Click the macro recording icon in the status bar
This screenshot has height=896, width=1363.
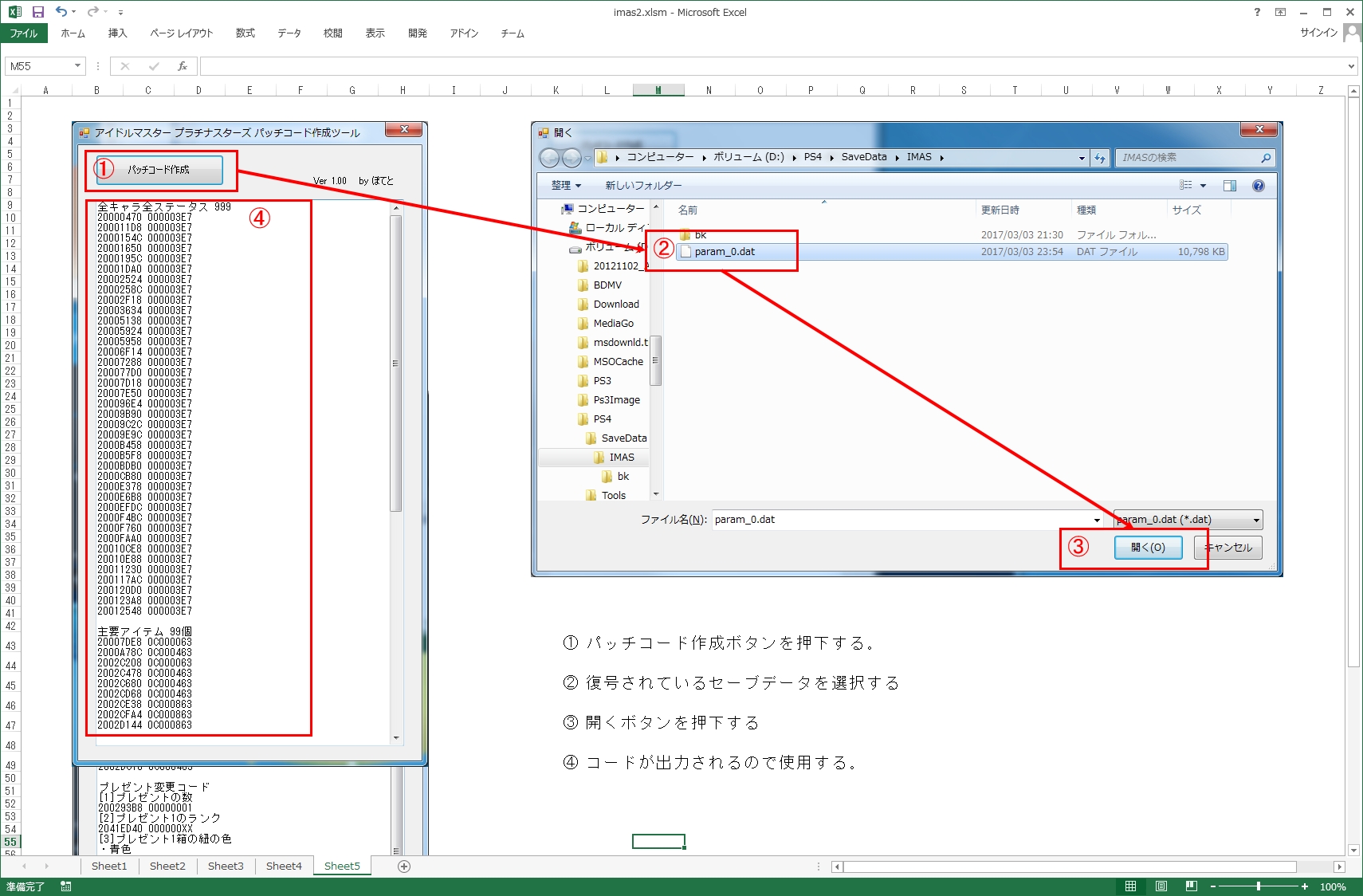[65, 886]
